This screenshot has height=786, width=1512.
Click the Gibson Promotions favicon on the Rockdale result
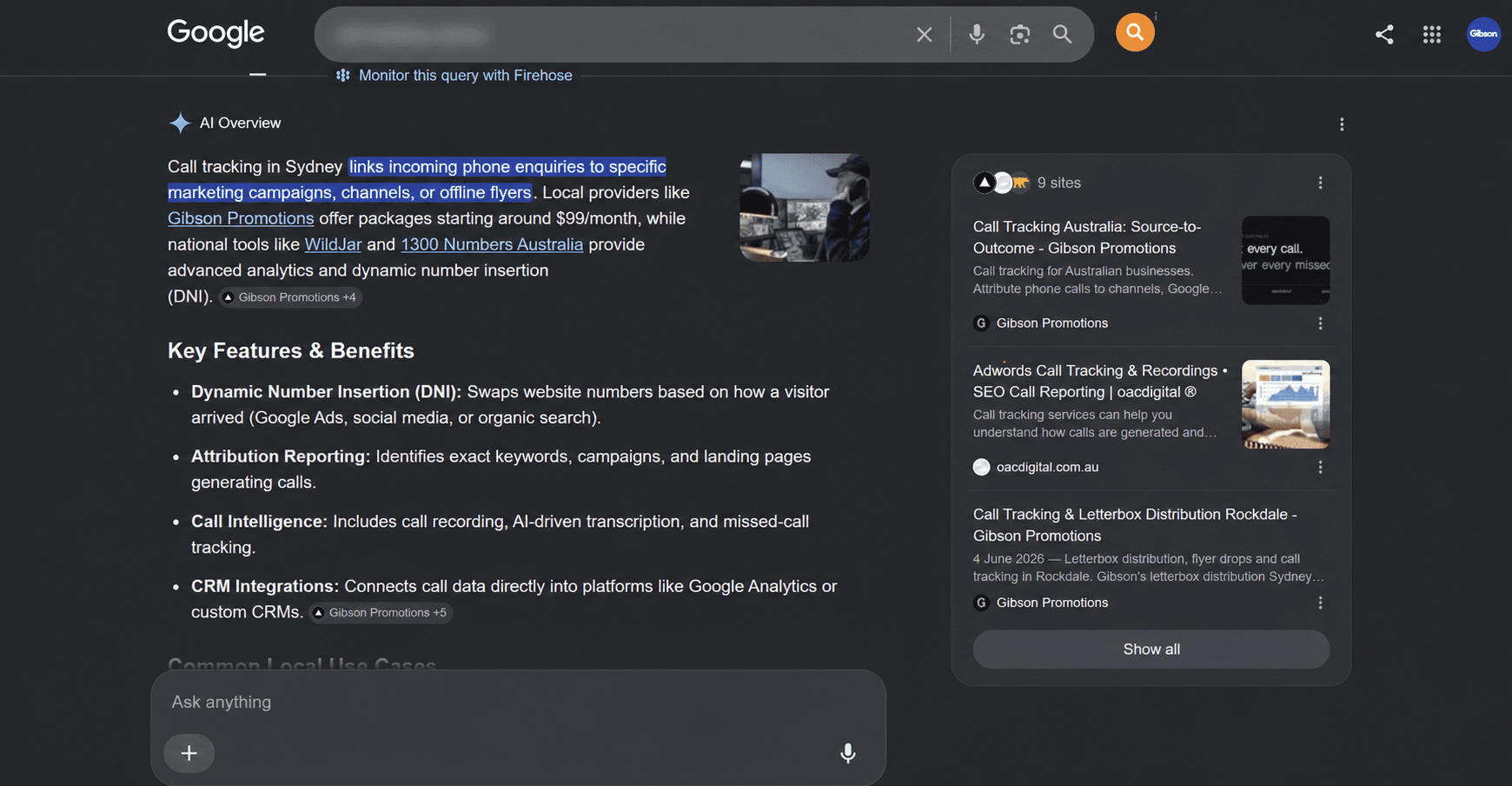pyautogui.click(x=981, y=603)
